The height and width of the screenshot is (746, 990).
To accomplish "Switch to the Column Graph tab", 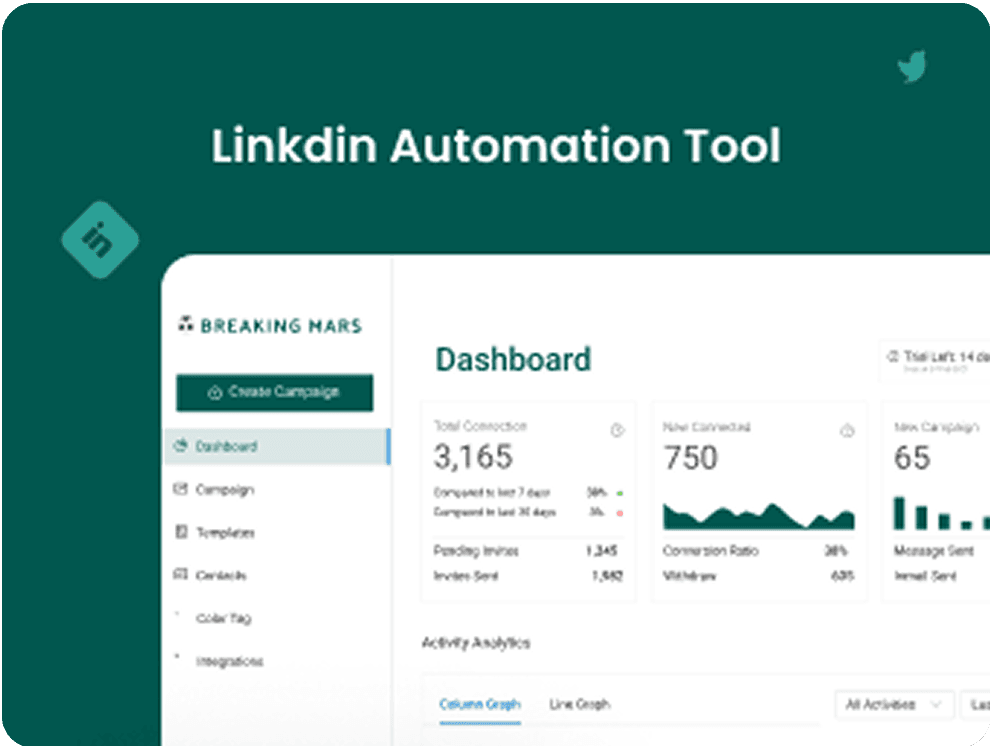I will click(x=480, y=704).
